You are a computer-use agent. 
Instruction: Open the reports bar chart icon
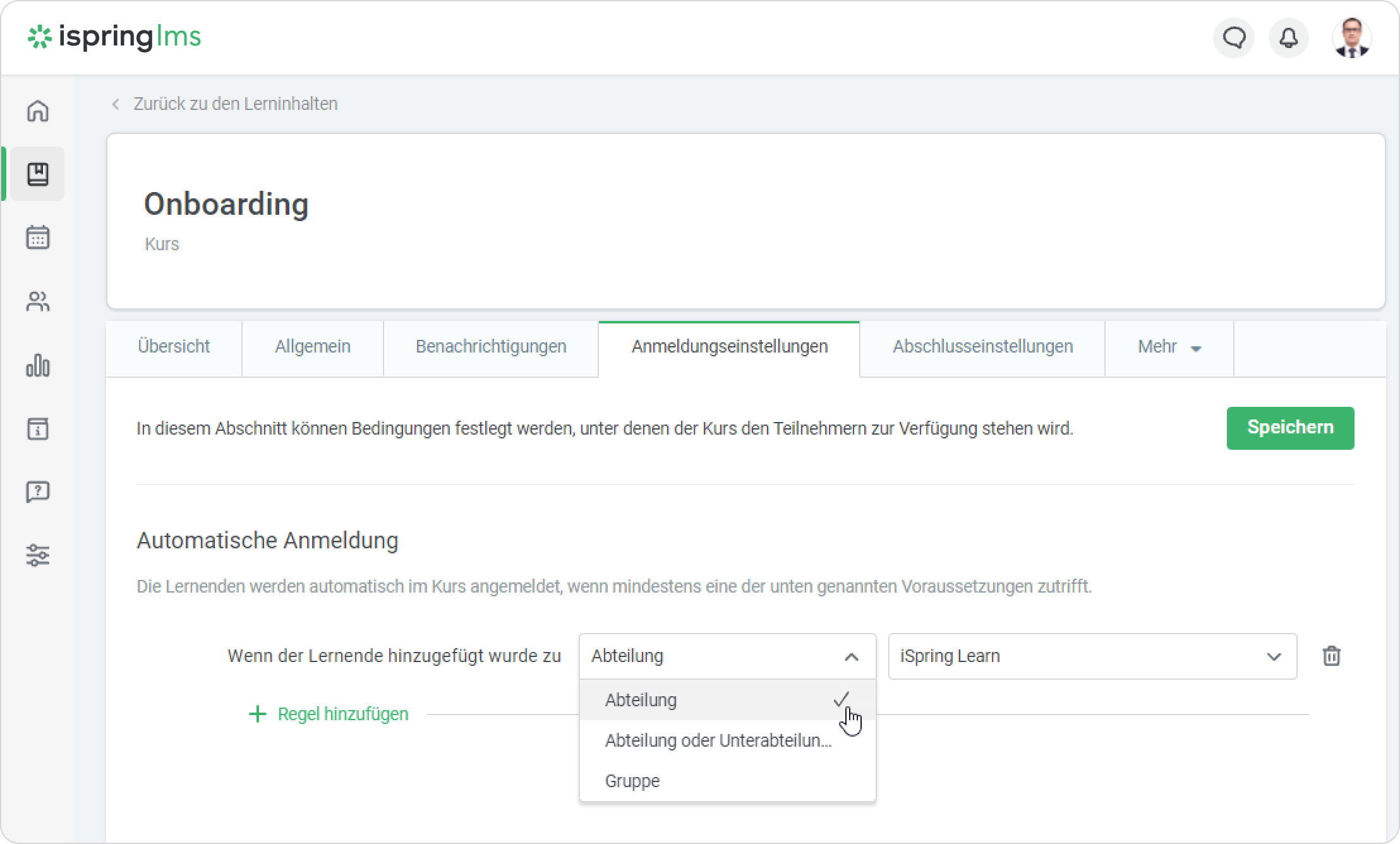coord(38,365)
